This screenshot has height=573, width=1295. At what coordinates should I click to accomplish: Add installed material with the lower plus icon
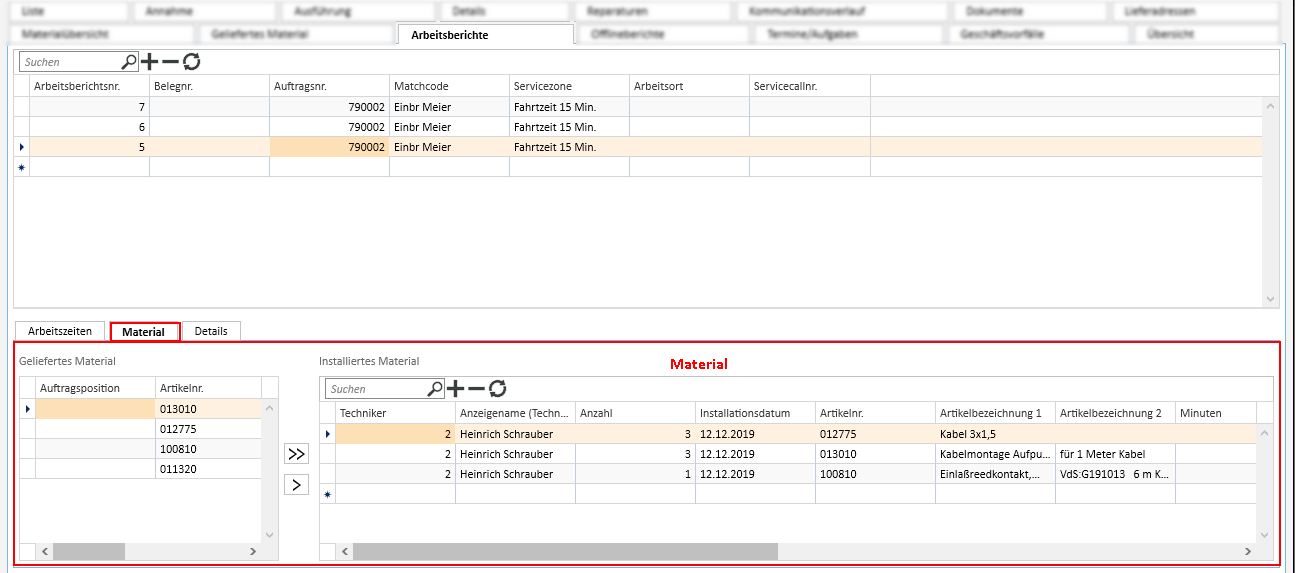(456, 389)
